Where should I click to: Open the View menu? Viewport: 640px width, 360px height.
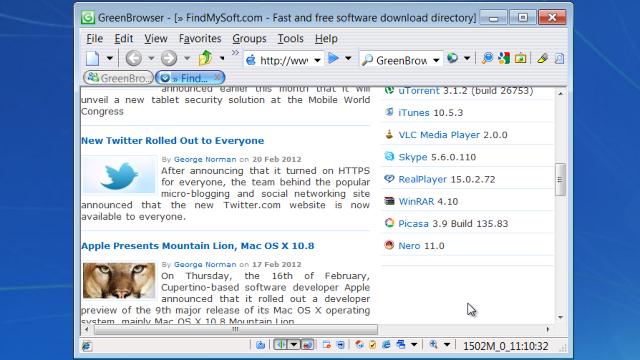coord(156,38)
